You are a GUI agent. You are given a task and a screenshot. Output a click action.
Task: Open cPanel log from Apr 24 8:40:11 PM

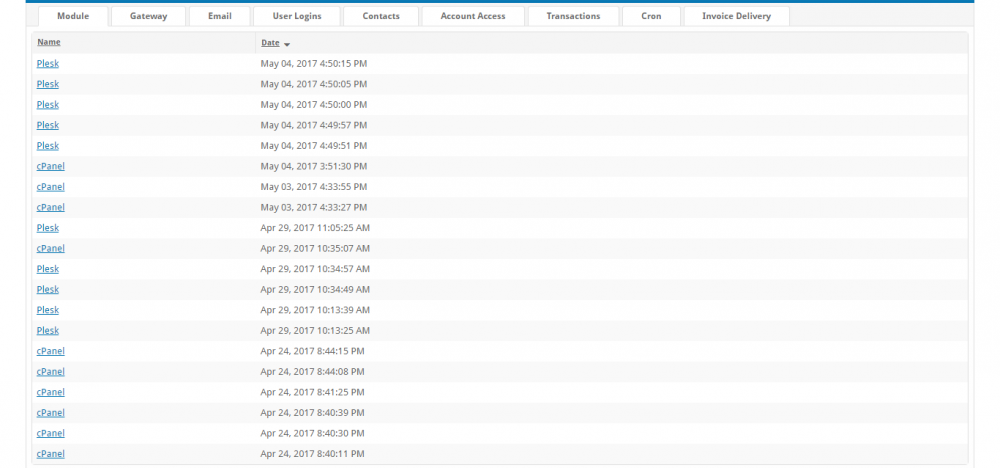click(x=50, y=454)
